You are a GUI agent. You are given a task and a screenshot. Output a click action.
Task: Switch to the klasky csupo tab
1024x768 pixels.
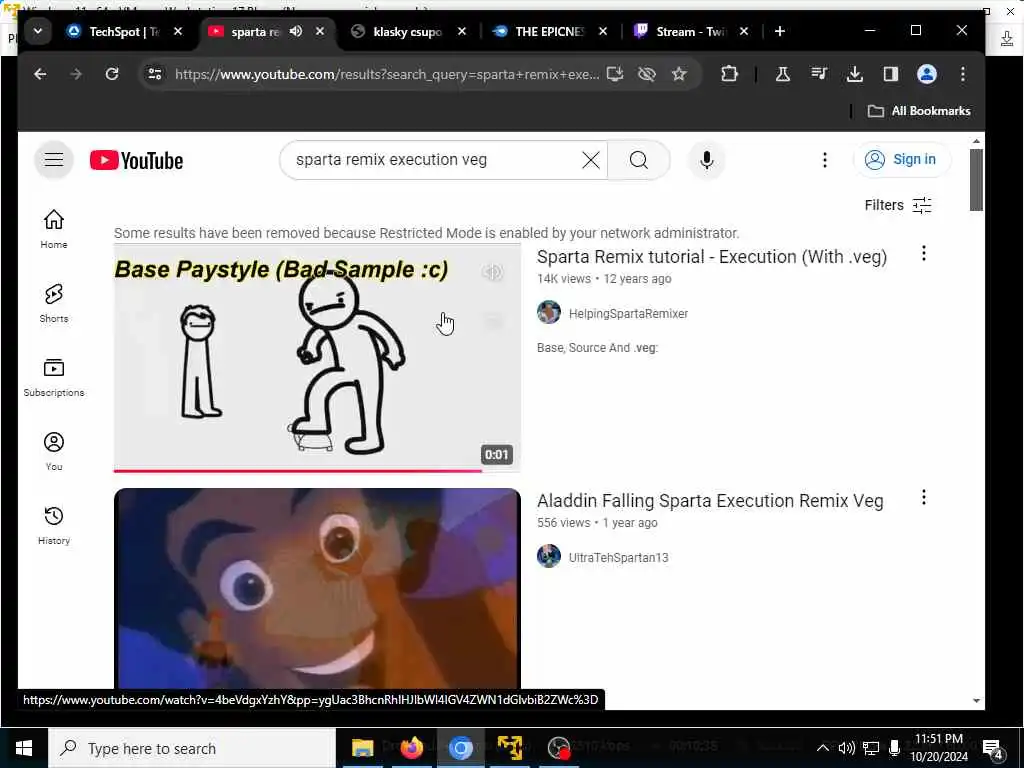pos(408,31)
